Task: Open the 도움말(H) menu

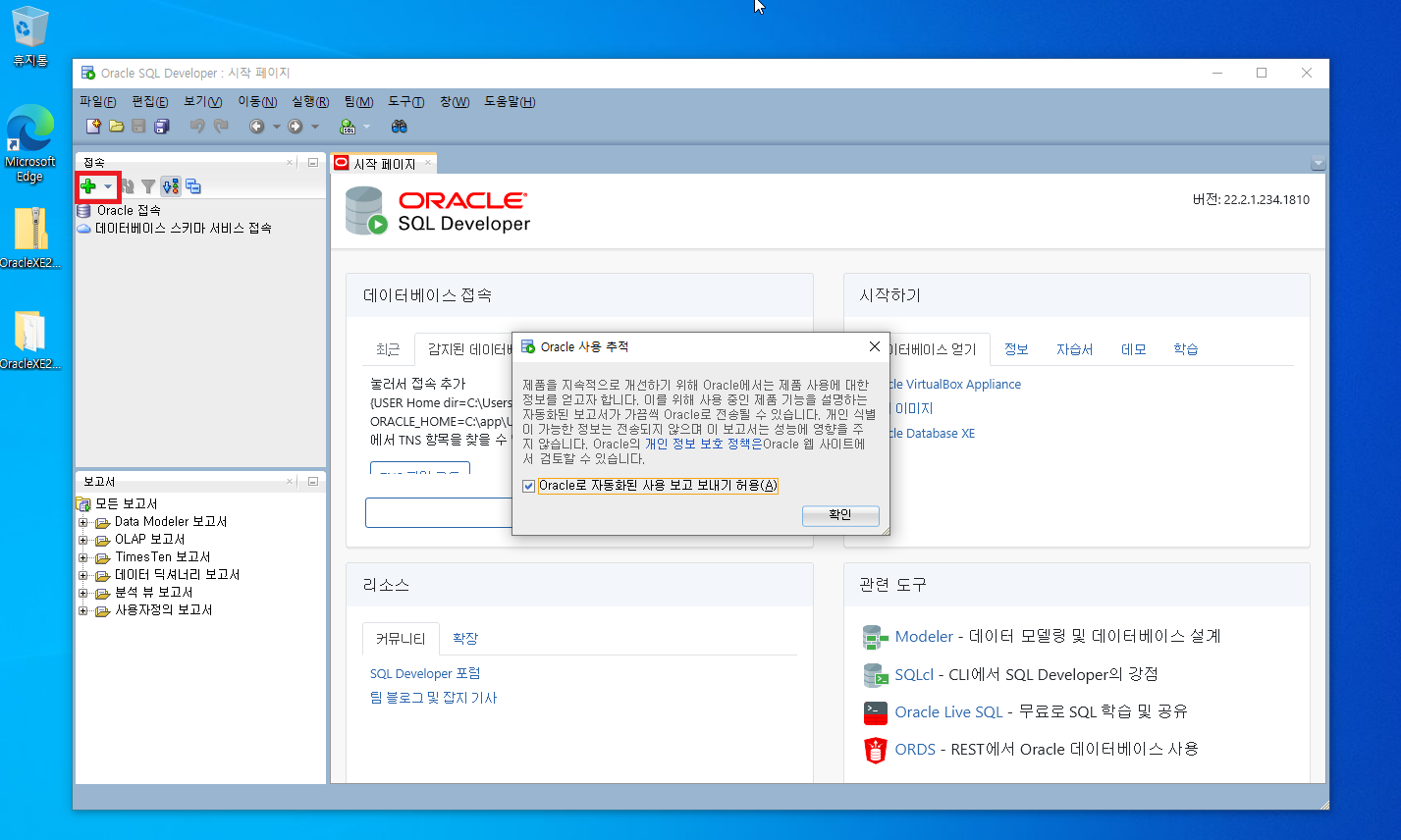Action: click(x=510, y=102)
